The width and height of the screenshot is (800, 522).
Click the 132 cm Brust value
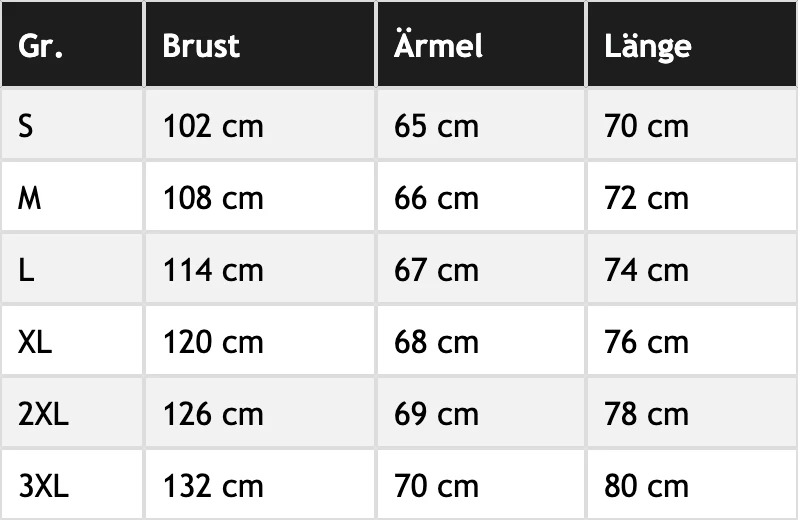(213, 486)
